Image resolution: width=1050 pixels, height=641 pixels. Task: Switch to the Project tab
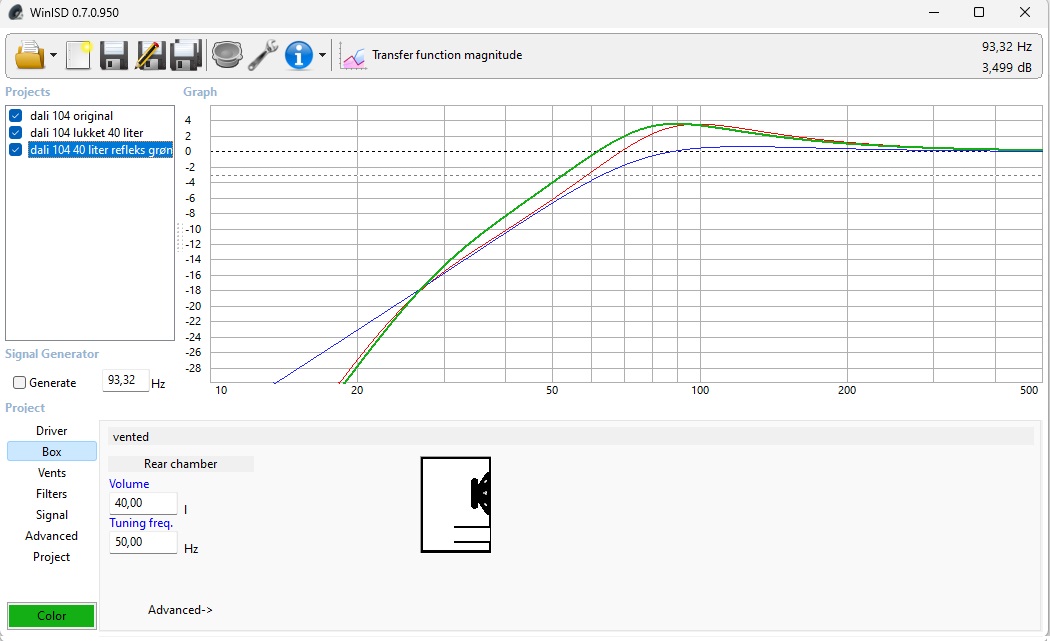[52, 557]
